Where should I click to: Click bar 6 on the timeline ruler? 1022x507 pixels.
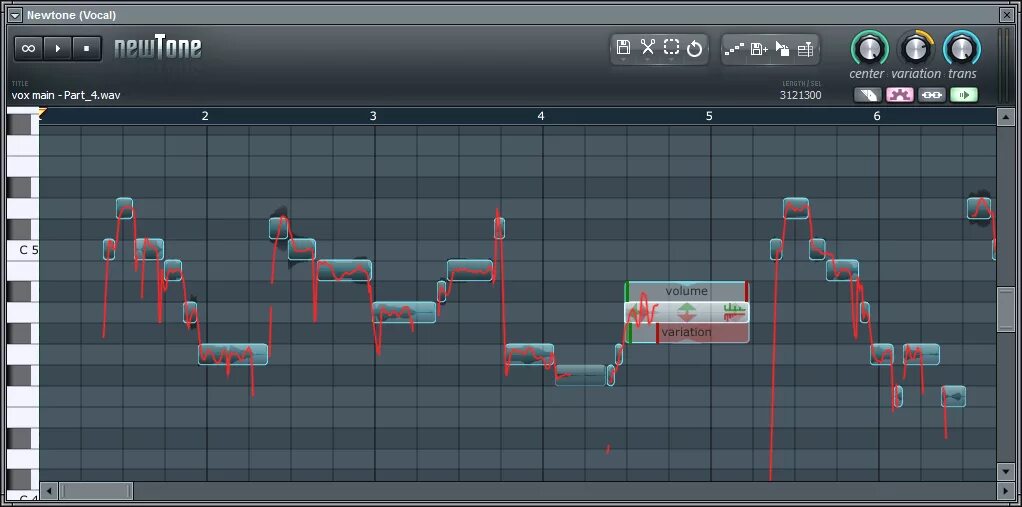coord(877,116)
